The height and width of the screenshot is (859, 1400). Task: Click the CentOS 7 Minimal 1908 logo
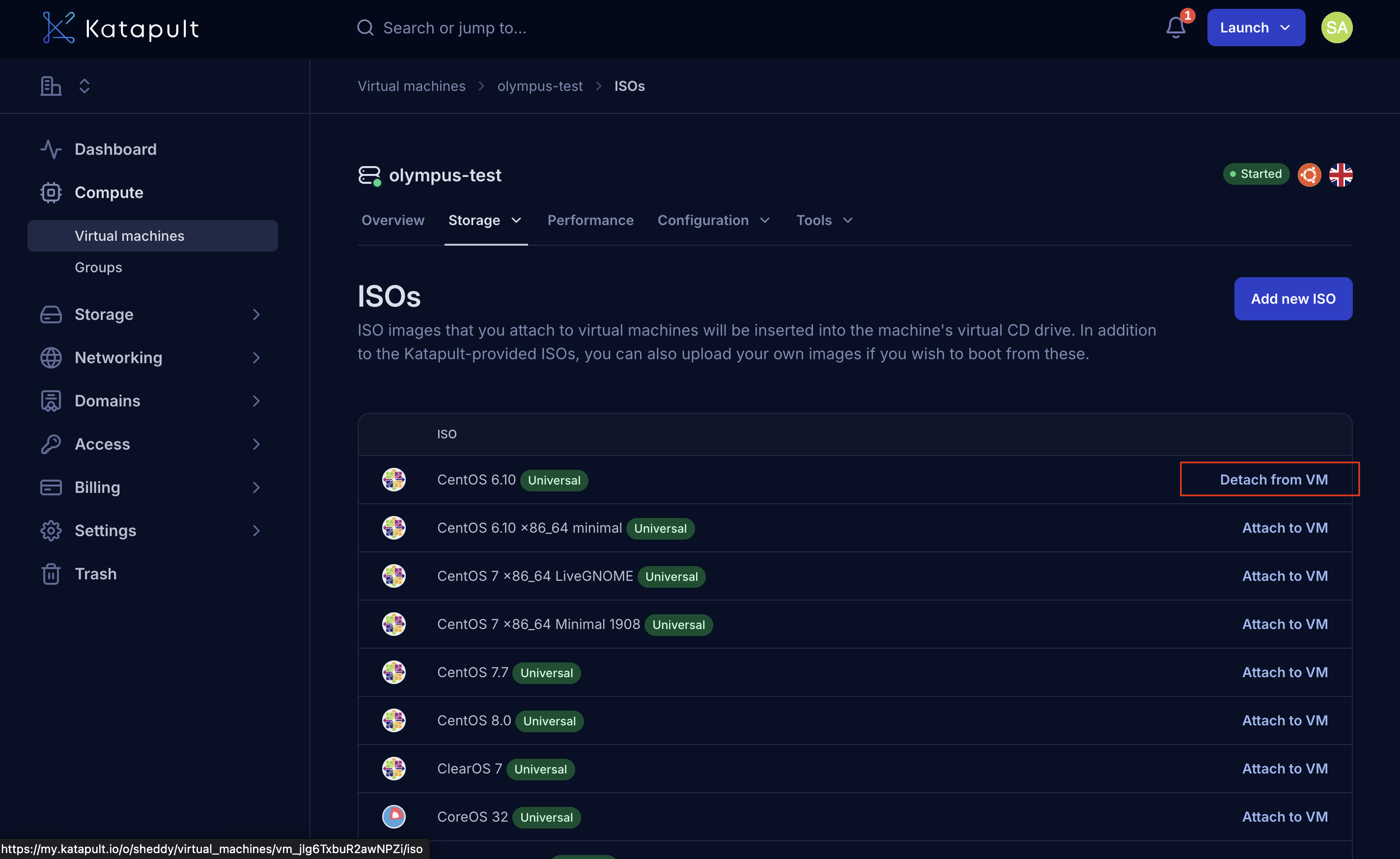[x=394, y=624]
